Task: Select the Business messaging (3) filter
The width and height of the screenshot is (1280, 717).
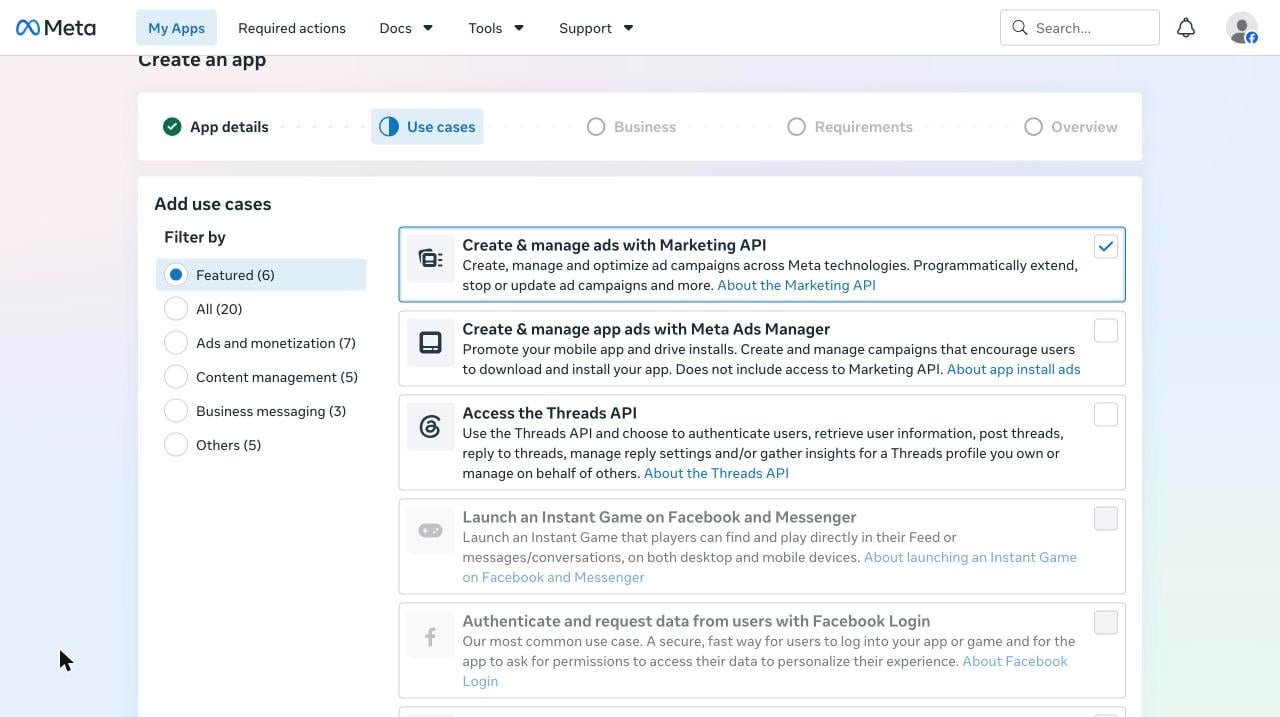Action: [x=261, y=411]
